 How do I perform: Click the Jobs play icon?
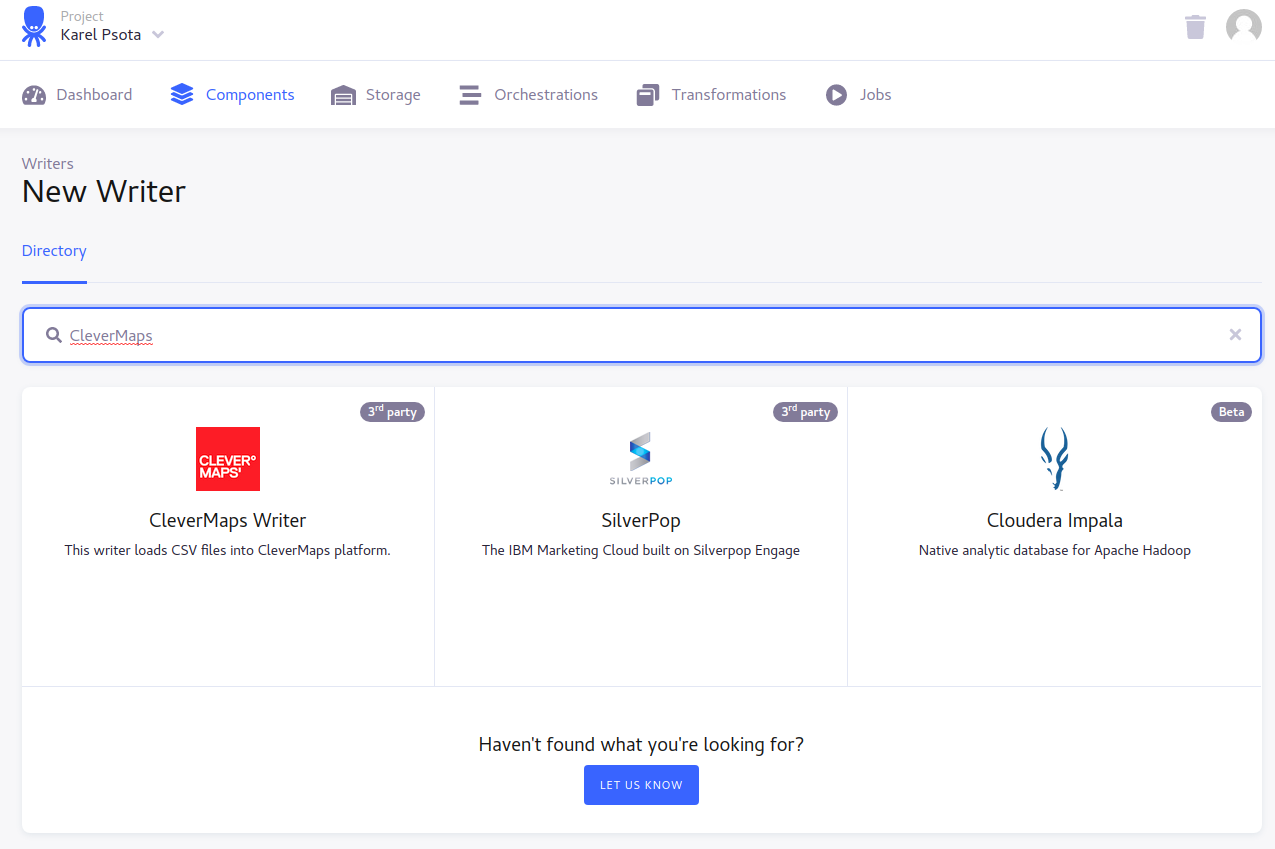coord(836,95)
